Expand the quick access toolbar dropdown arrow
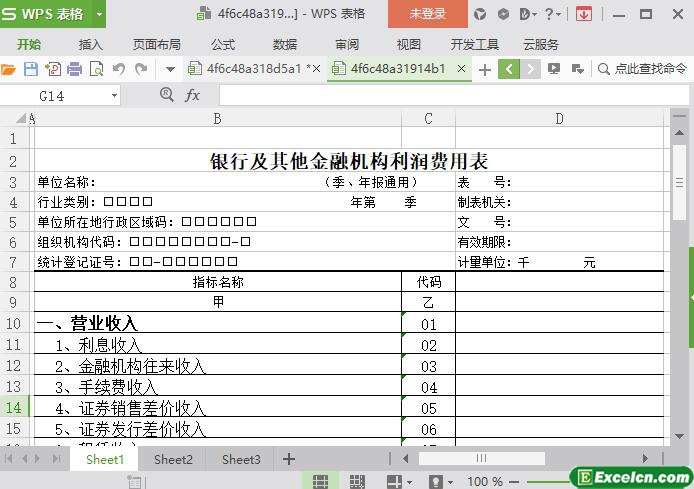This screenshot has width=694, height=489. pos(170,69)
